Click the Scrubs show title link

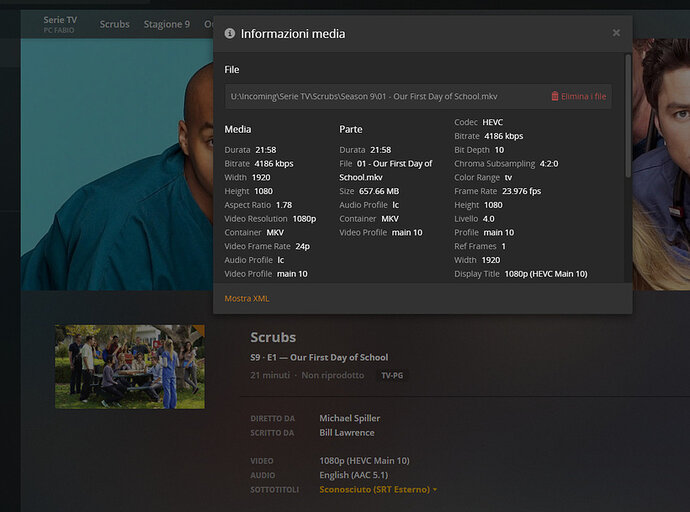(273, 337)
